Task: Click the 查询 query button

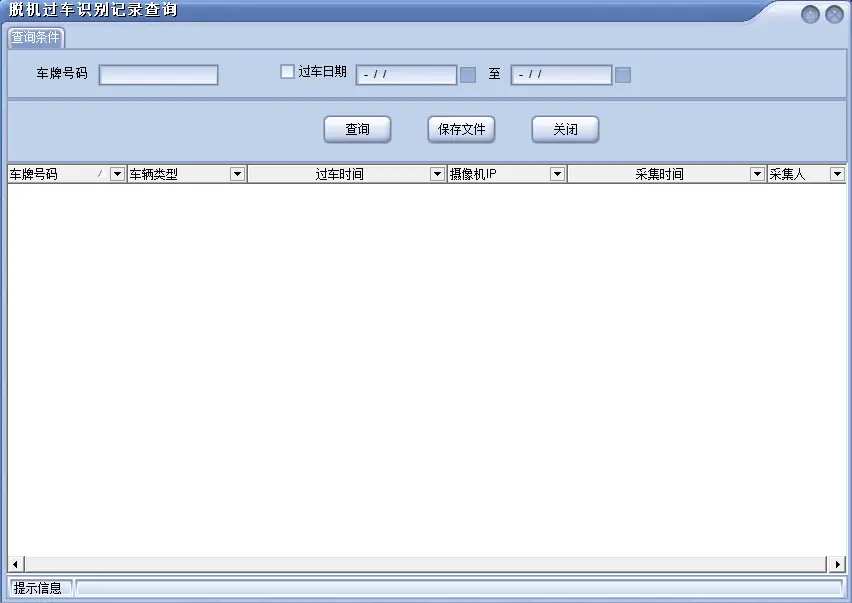Action: [x=357, y=129]
